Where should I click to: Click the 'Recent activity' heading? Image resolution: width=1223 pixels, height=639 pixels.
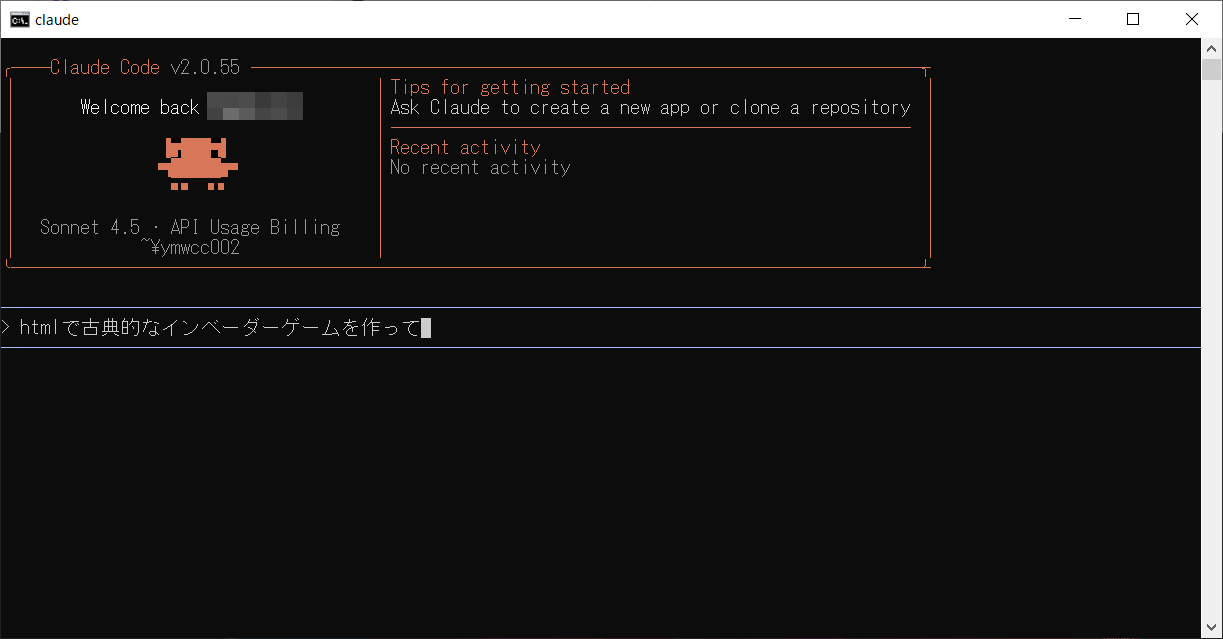pos(465,147)
